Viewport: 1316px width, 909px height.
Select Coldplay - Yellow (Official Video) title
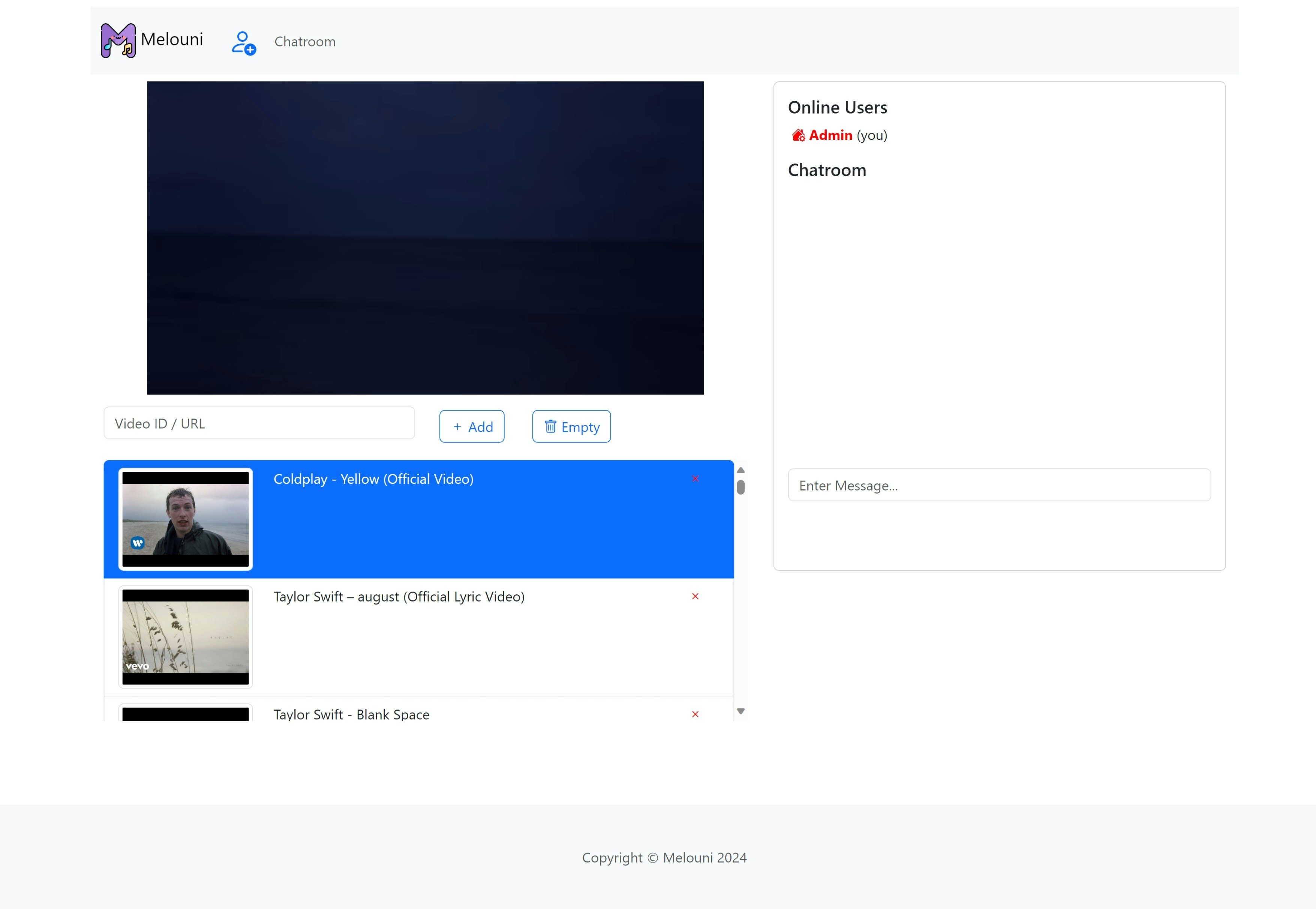pos(373,479)
